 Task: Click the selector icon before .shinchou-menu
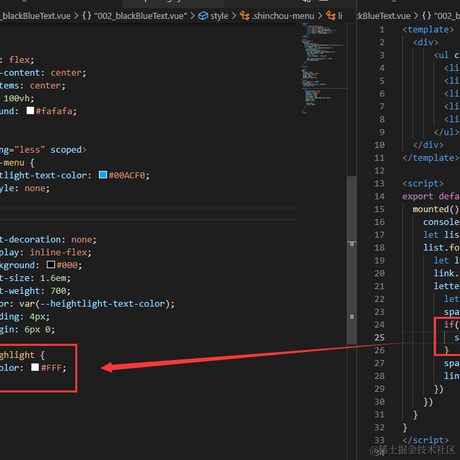coord(245,16)
